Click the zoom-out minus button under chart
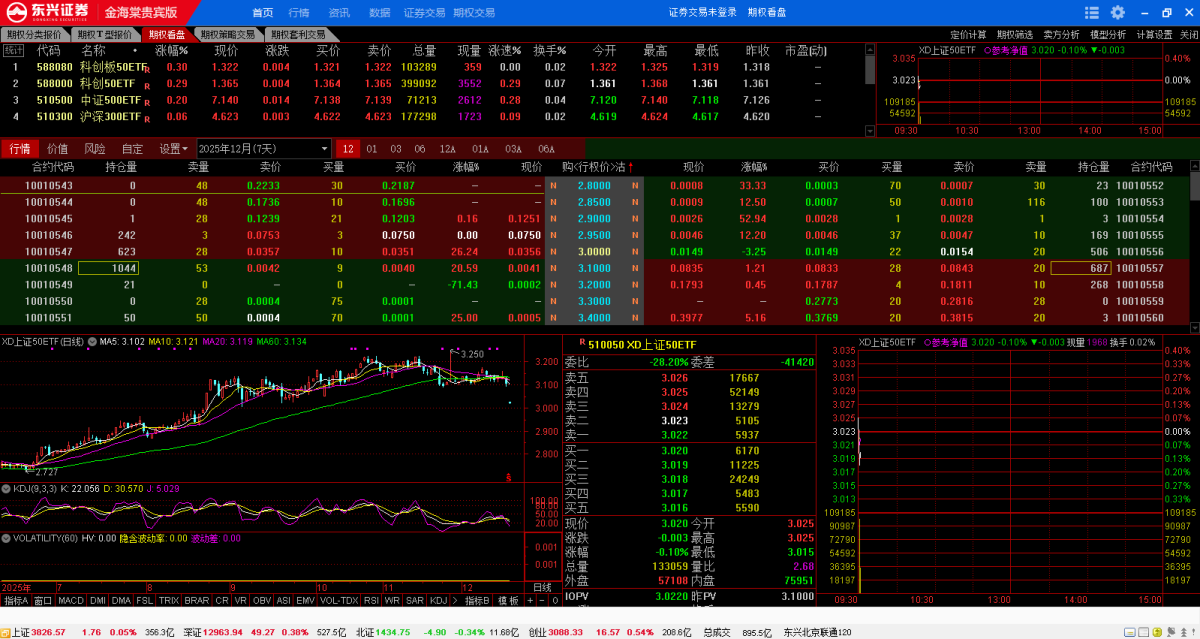Image resolution: width=1200 pixels, height=639 pixels. pos(542,601)
